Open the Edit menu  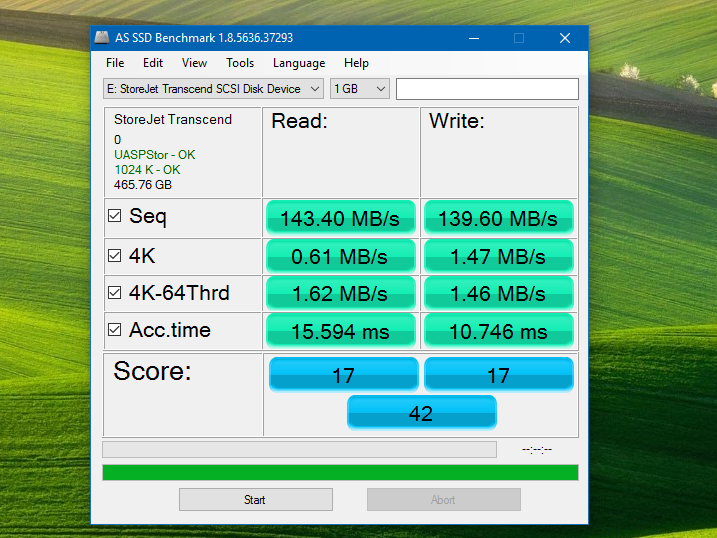(x=153, y=63)
